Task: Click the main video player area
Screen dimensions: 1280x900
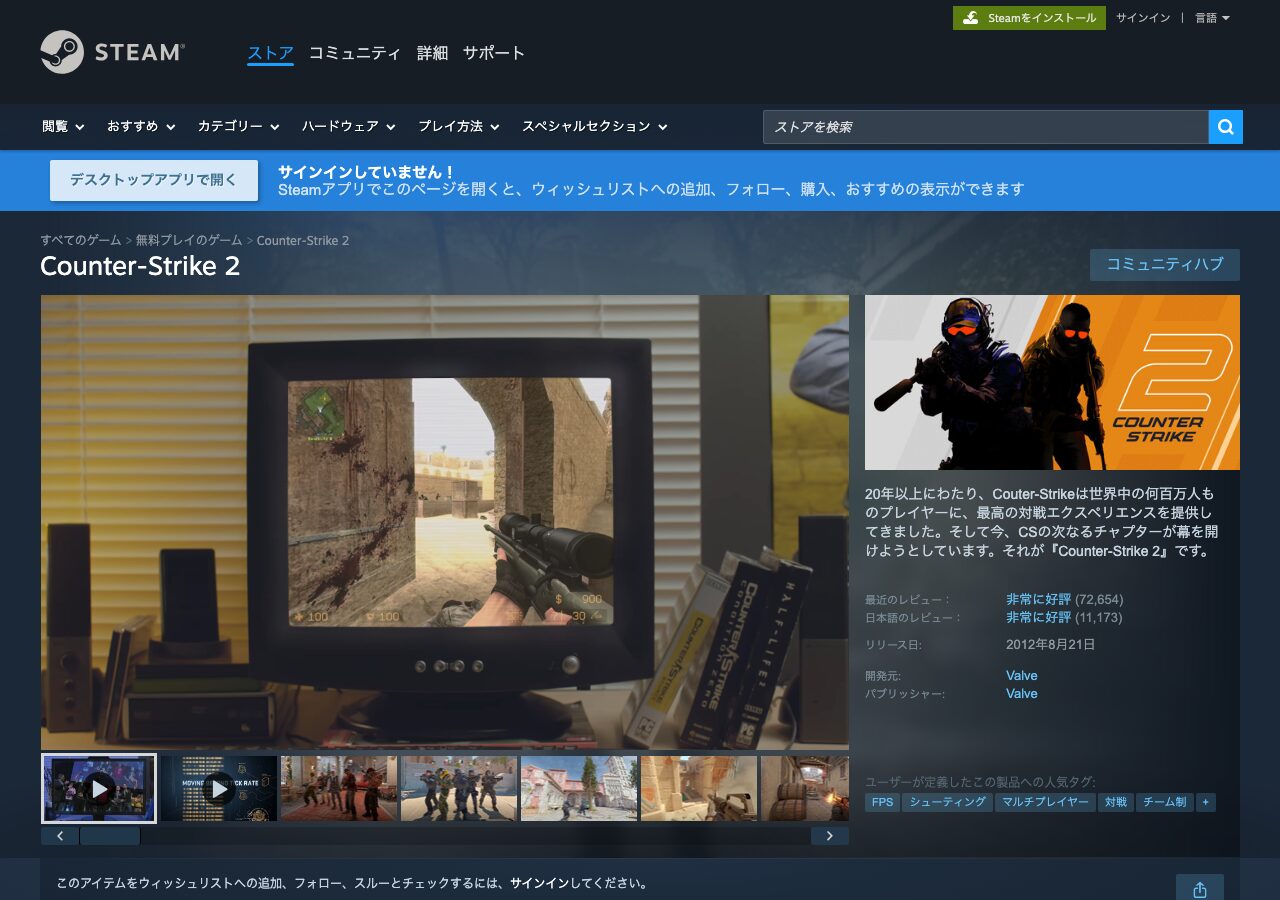Action: (445, 522)
